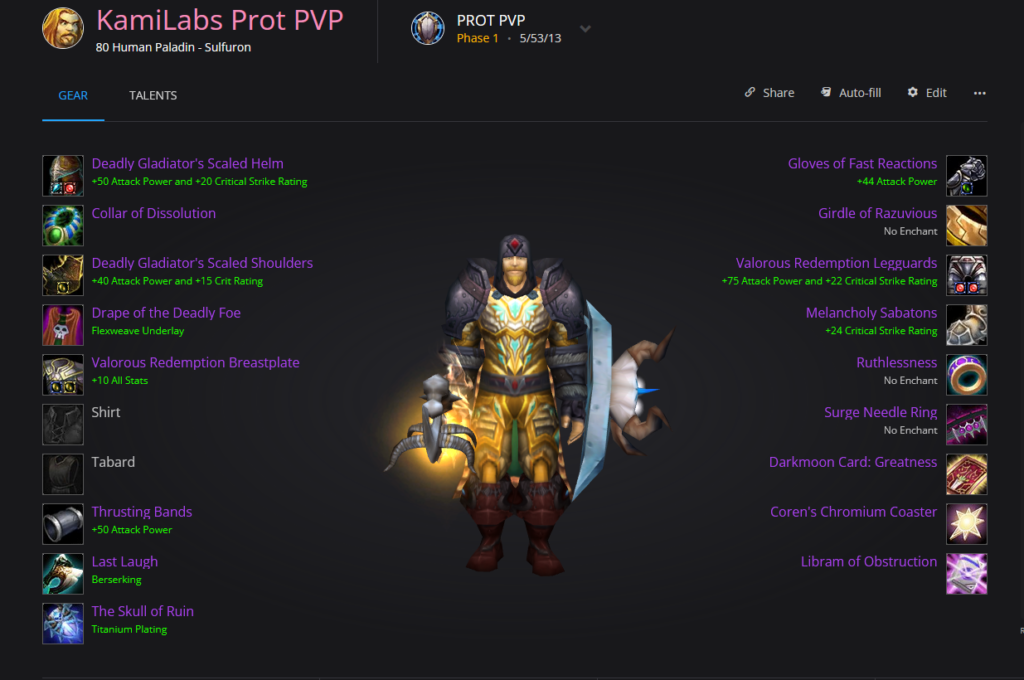1024x680 pixels.
Task: Select the Collar of Dissolution necklace icon
Action: click(63, 225)
